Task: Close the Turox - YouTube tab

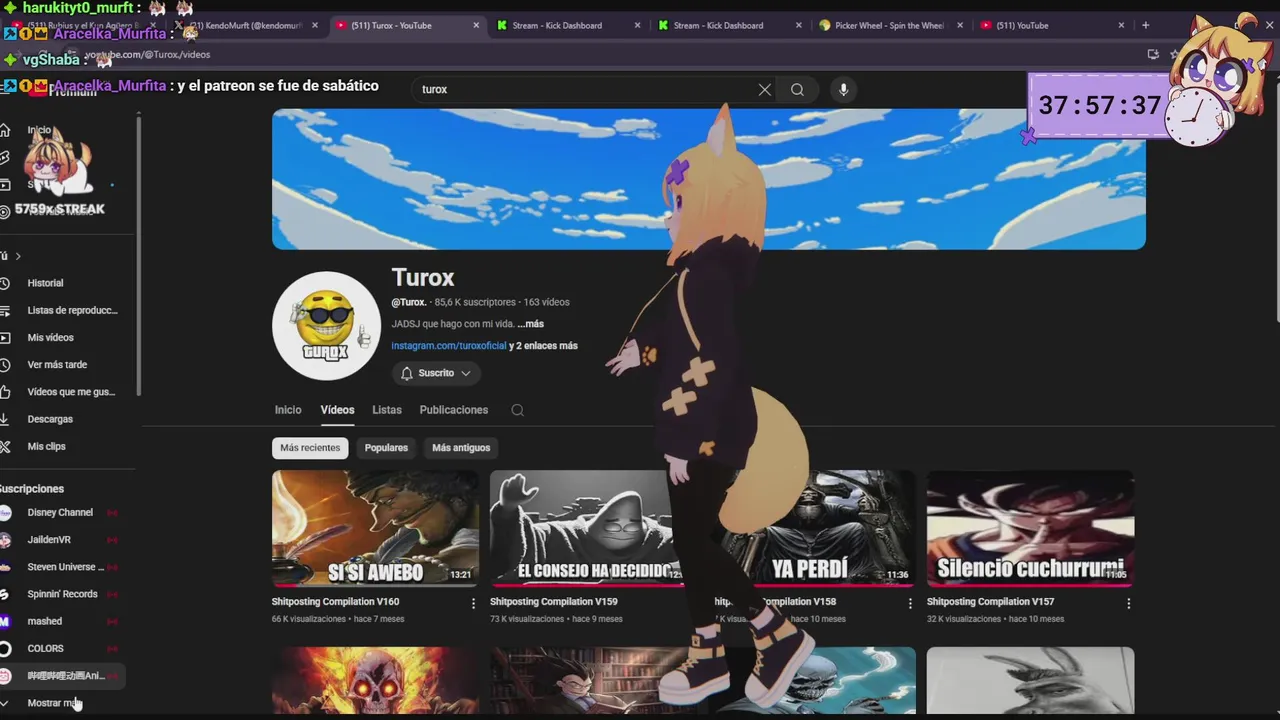Action: [476, 25]
